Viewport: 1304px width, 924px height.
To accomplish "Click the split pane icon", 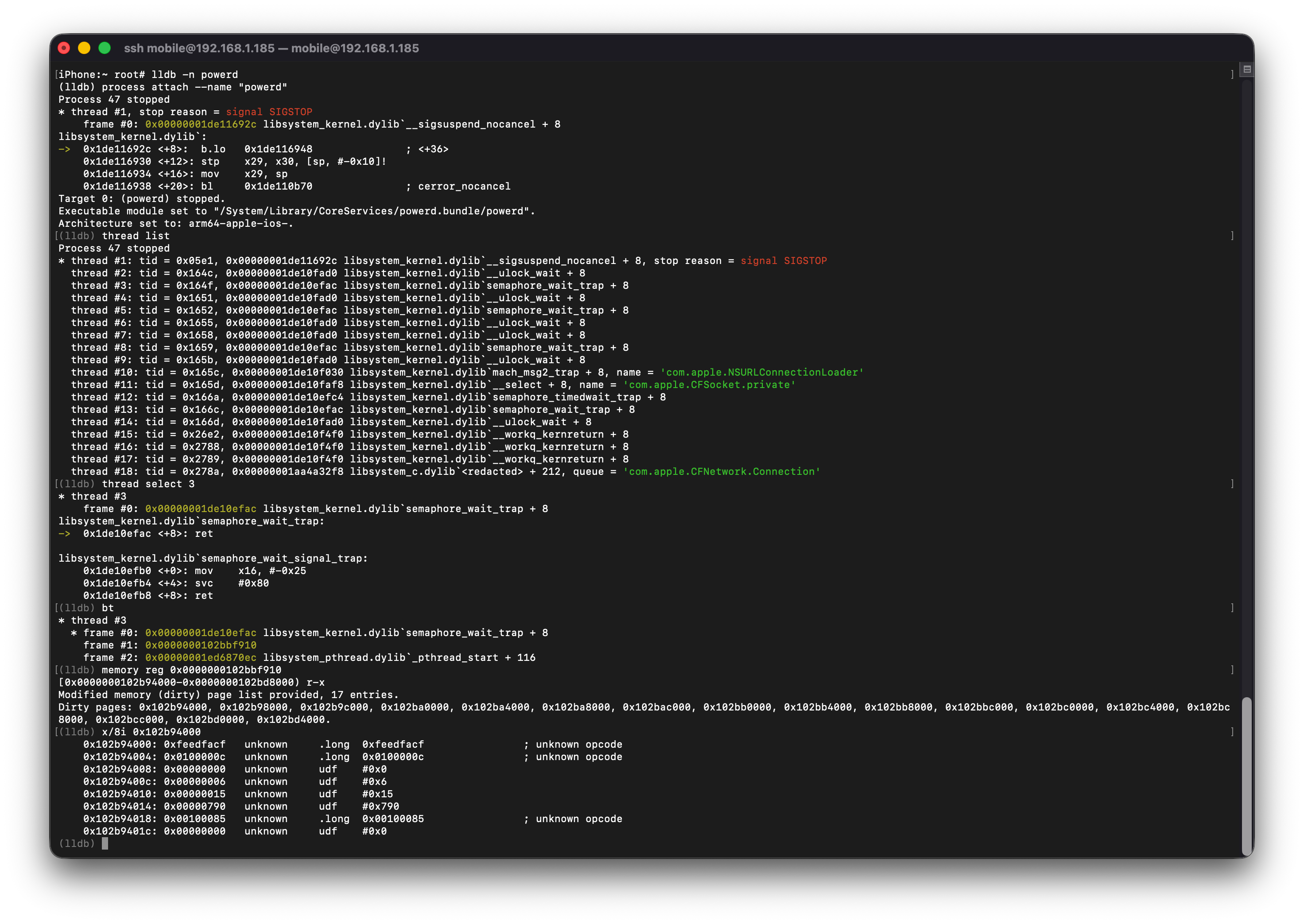I will 1246,70.
